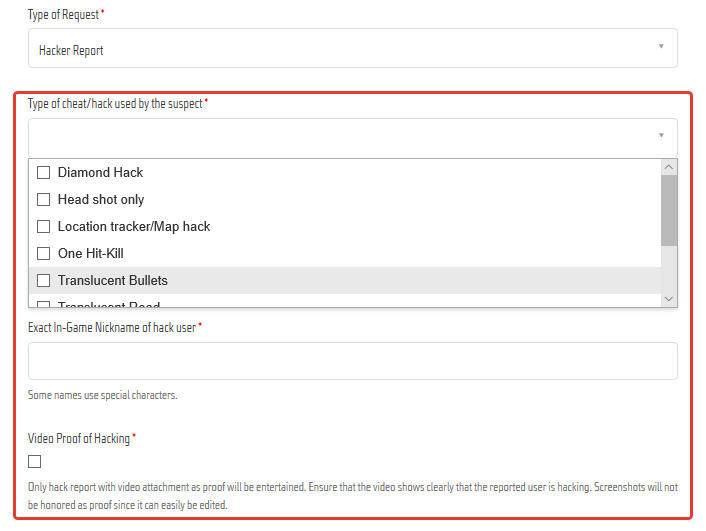Enable Location tracker/Map hack checkbox

click(x=43, y=227)
